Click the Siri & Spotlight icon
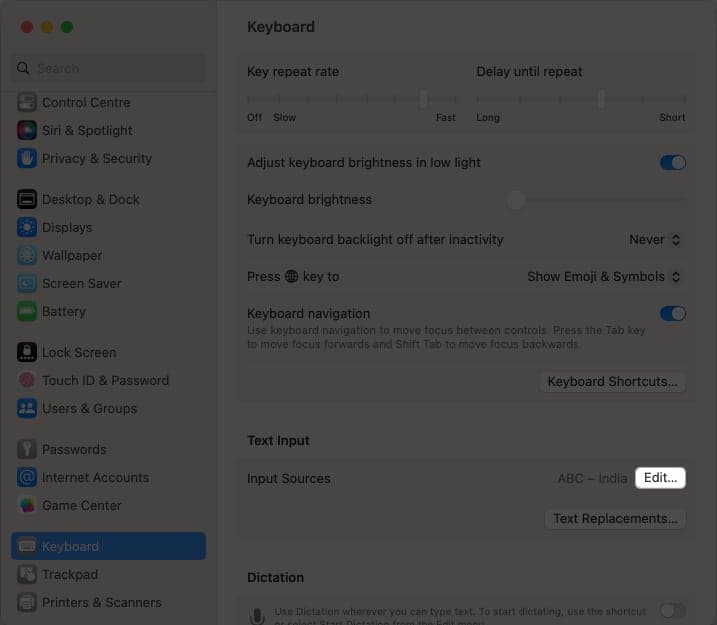Viewport: 717px width, 625px height. point(27,130)
